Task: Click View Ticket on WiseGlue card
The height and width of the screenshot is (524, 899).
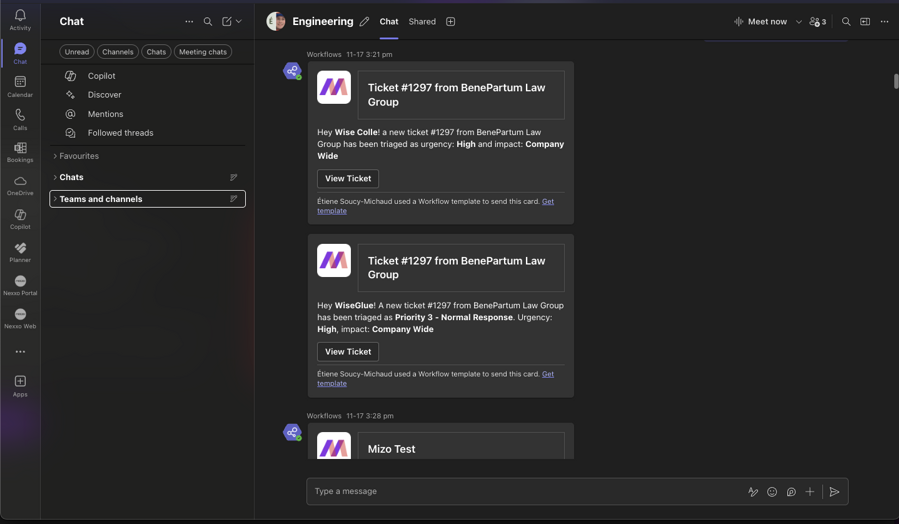Action: click(348, 351)
